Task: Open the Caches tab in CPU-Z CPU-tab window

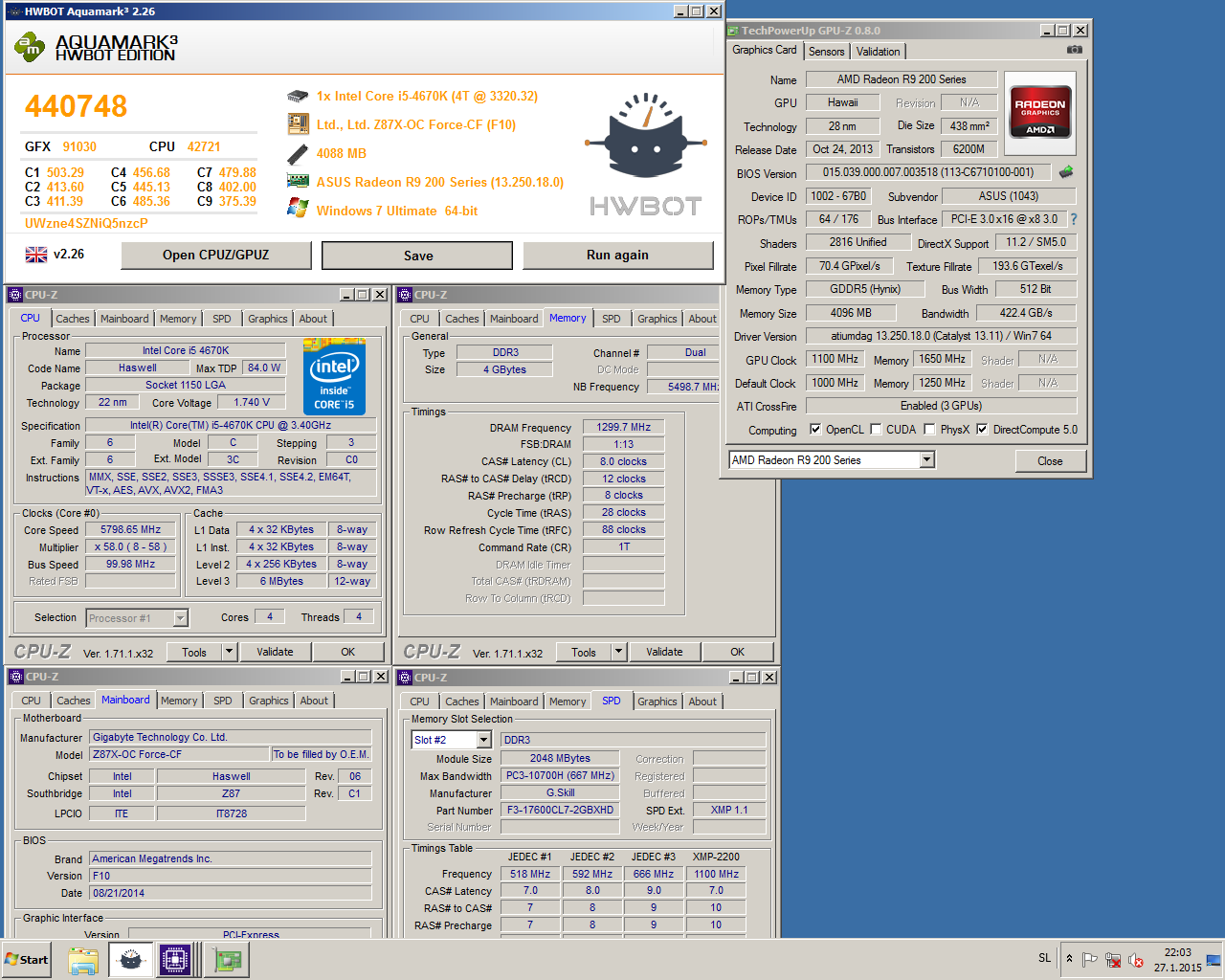Action: (x=73, y=319)
